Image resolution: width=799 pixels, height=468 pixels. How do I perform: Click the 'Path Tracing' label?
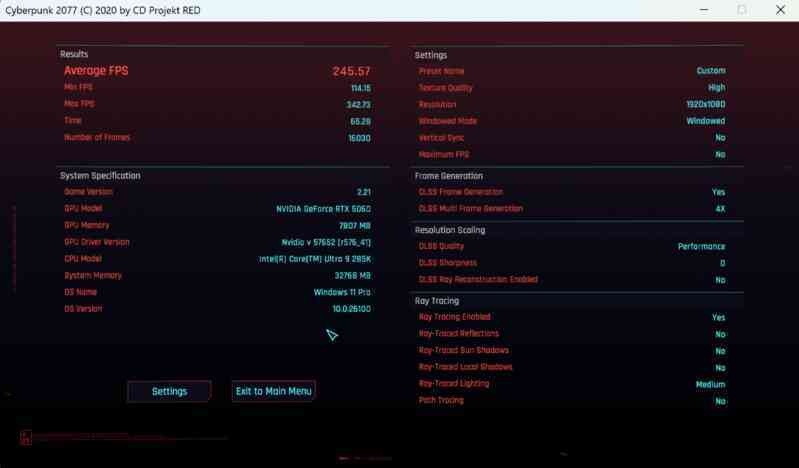point(441,400)
